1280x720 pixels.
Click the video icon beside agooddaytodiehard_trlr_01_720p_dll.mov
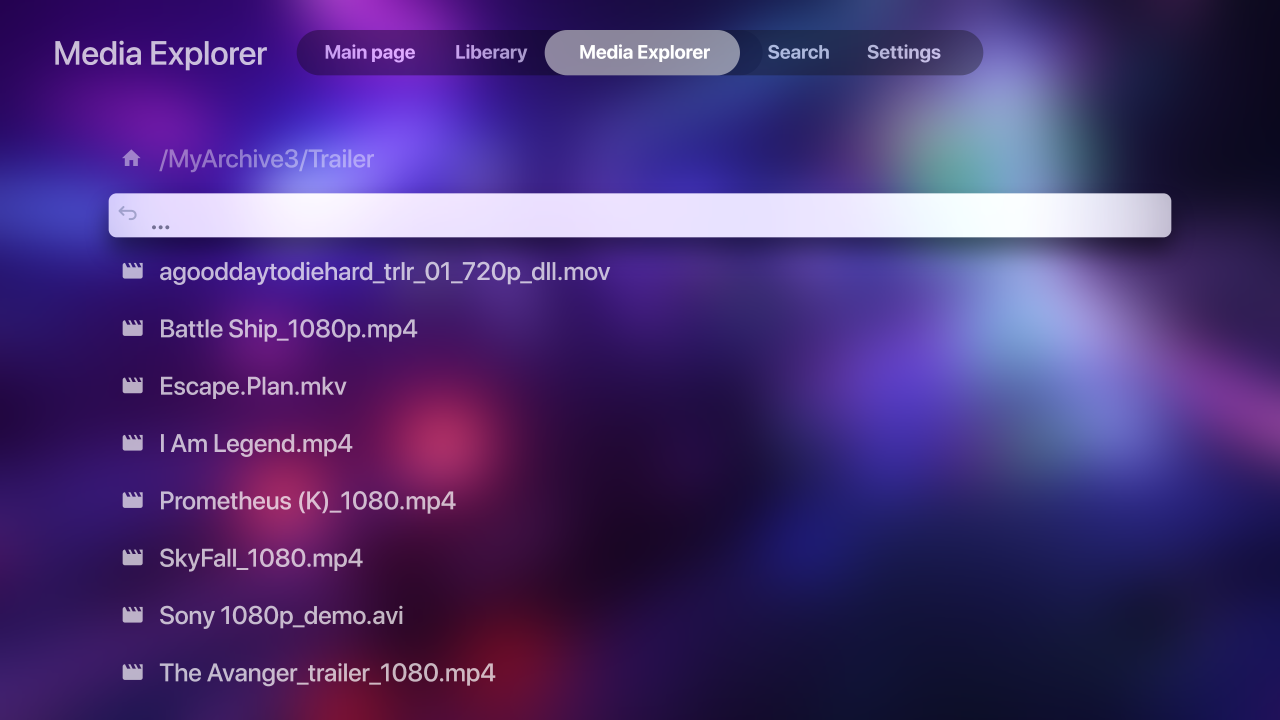coord(132,271)
